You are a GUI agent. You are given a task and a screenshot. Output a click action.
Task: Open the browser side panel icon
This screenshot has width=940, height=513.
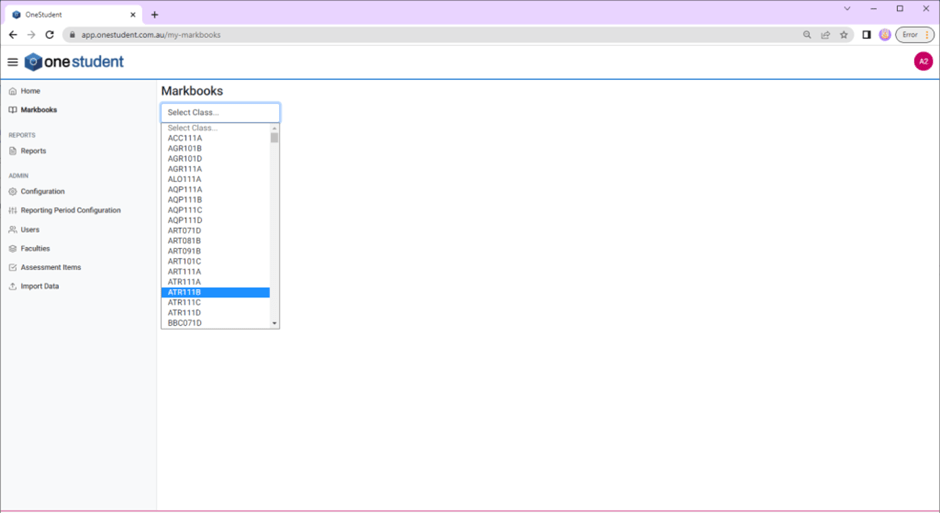point(866,34)
